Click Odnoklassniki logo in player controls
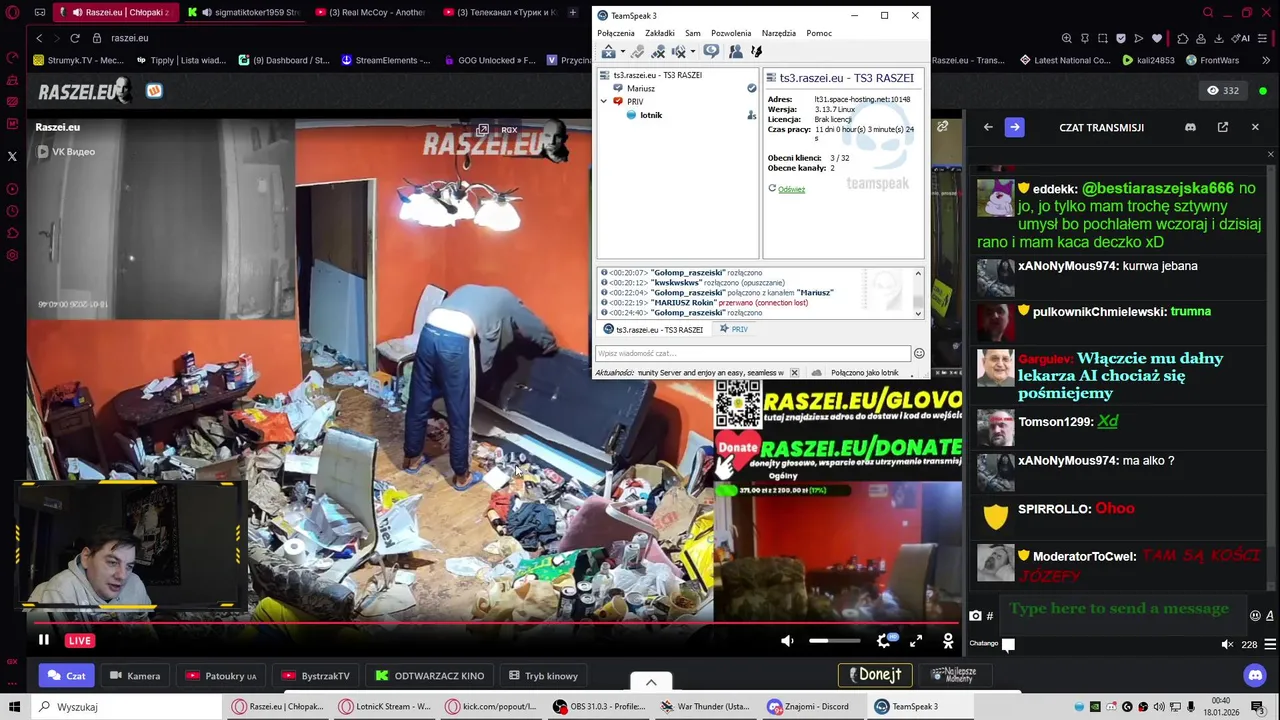 (x=948, y=641)
